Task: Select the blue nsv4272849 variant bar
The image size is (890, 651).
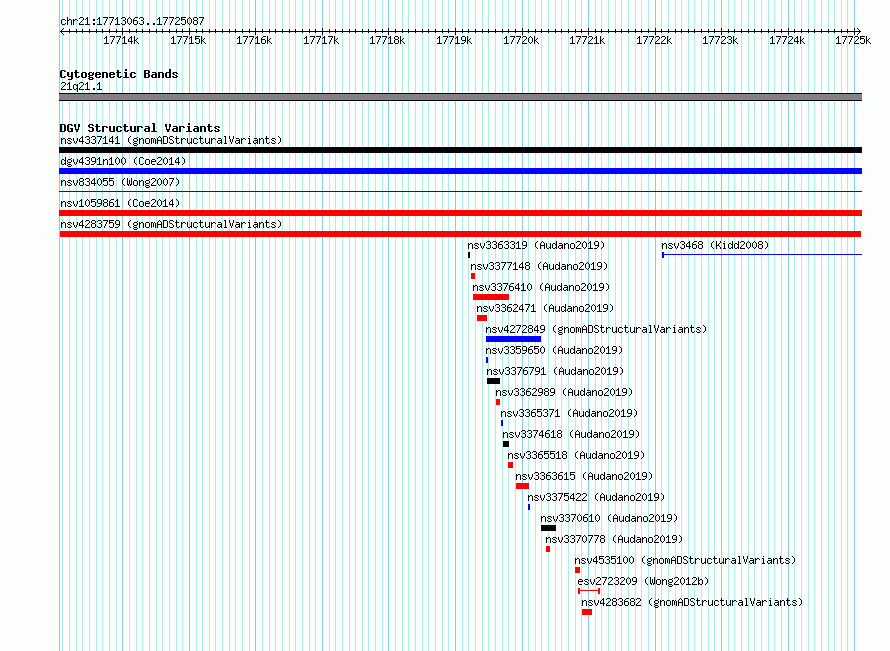Action: 513,339
